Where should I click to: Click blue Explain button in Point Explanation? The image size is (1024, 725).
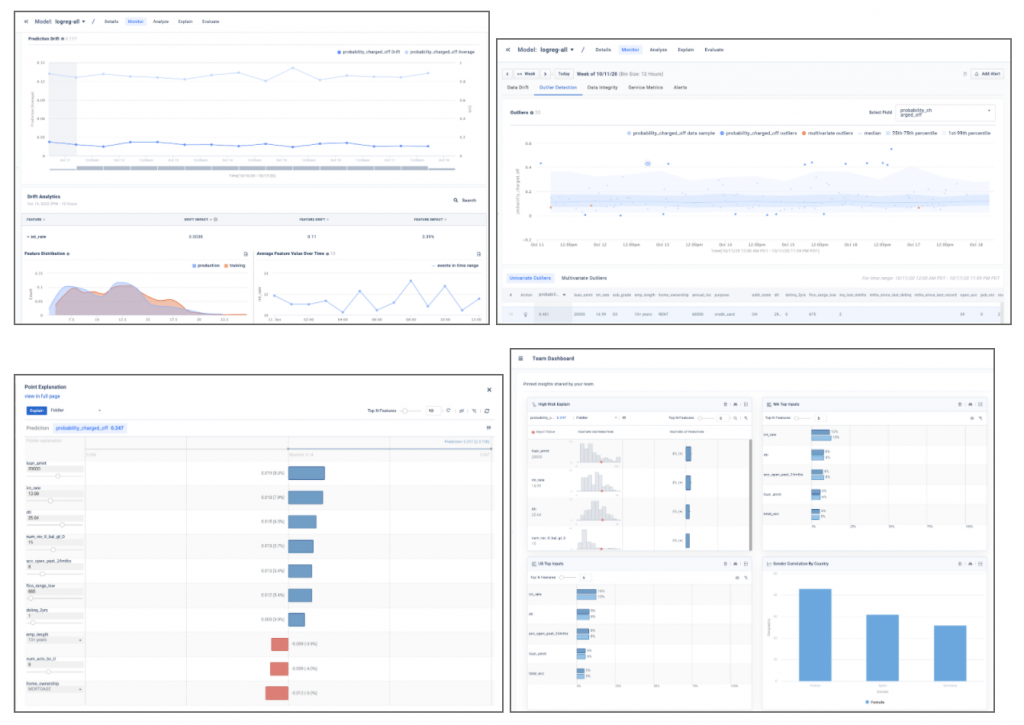click(36, 411)
